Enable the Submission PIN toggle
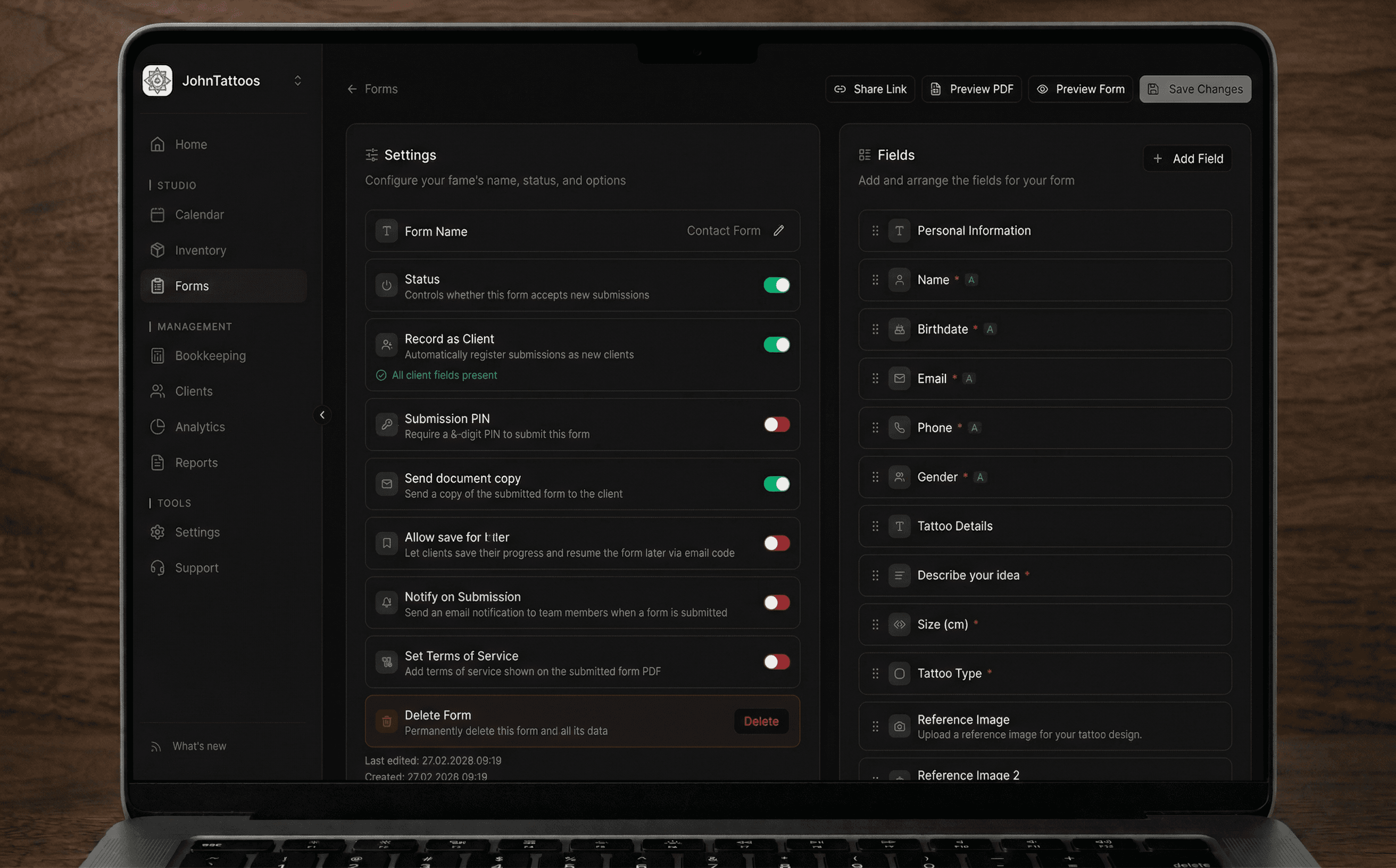Image resolution: width=1396 pixels, height=868 pixels. pos(776,425)
